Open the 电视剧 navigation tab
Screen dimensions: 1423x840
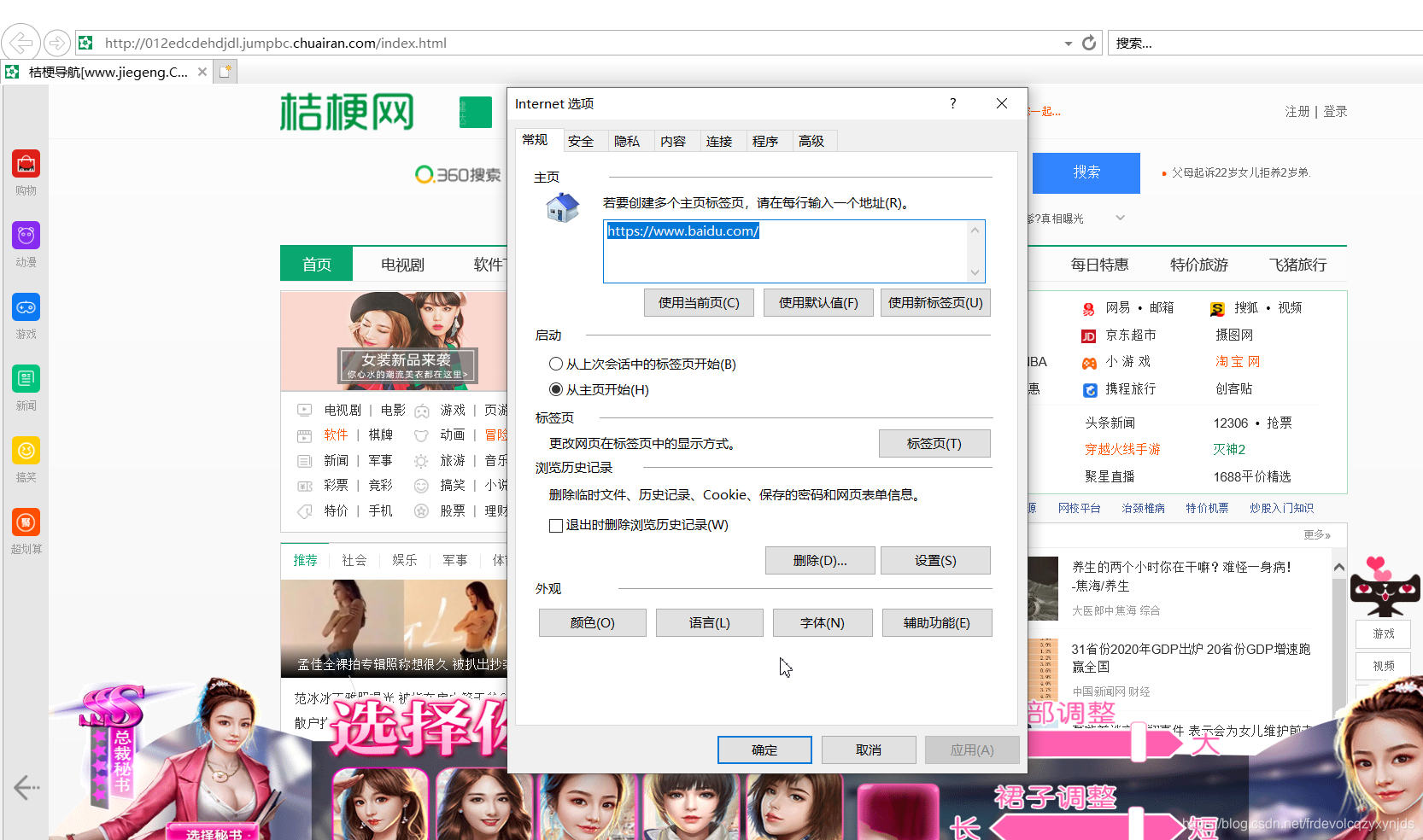pyautogui.click(x=402, y=265)
